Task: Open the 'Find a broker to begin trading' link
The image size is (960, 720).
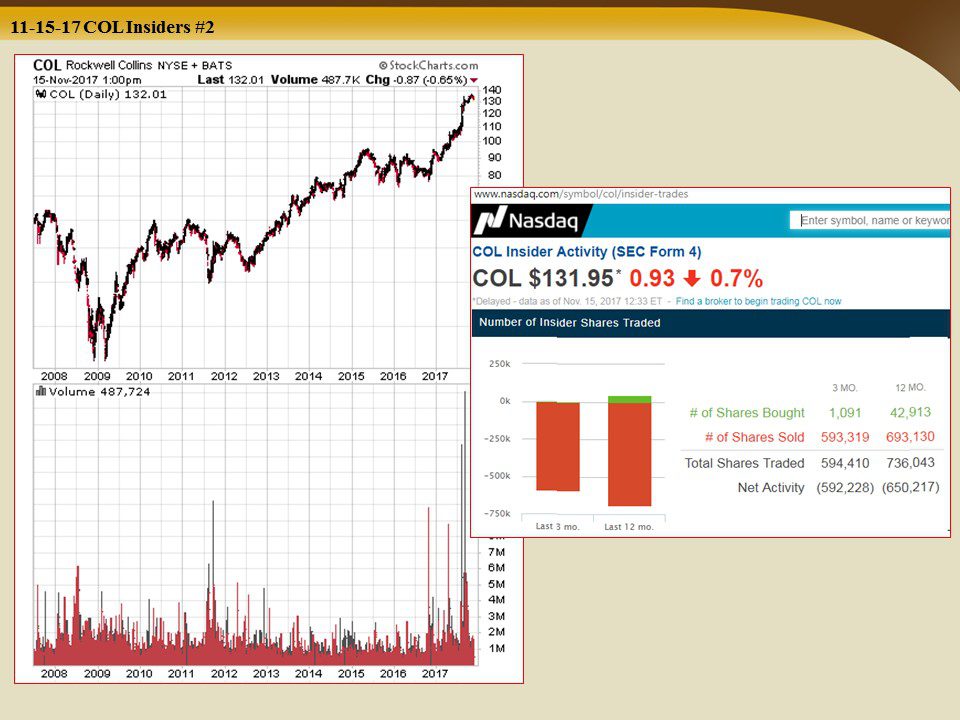Action: [759, 301]
